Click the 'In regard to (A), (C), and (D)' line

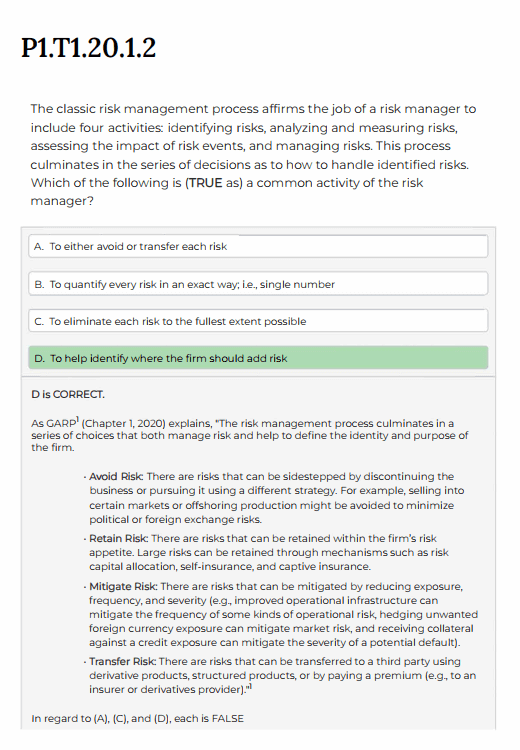(x=138, y=718)
